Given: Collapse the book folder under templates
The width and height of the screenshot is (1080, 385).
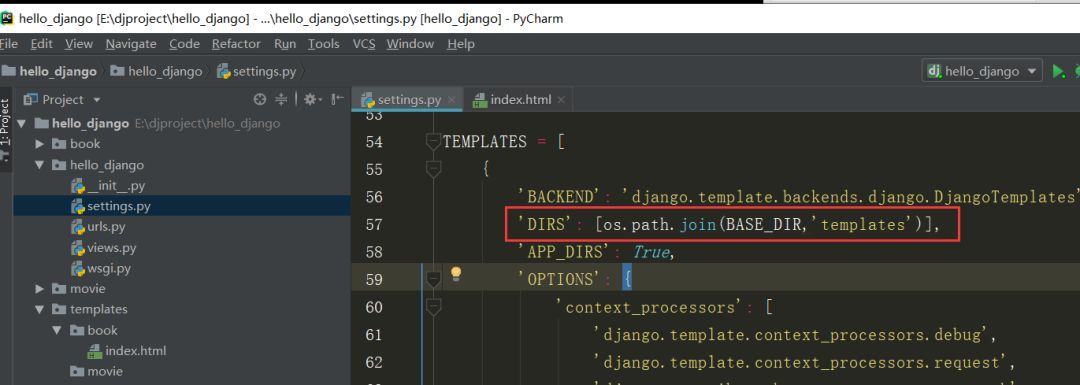Looking at the screenshot, I should point(57,330).
